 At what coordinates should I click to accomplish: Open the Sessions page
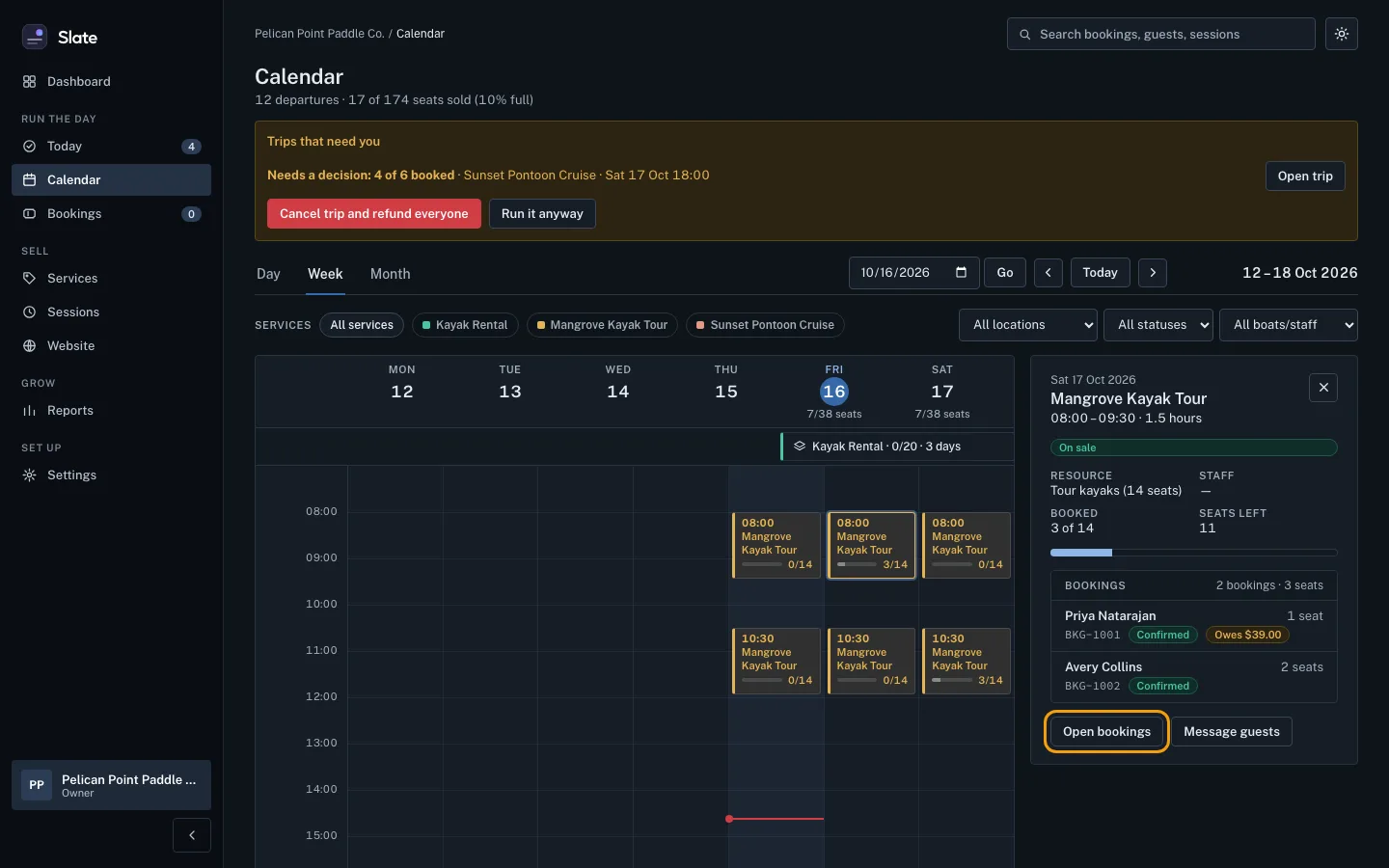point(111,312)
